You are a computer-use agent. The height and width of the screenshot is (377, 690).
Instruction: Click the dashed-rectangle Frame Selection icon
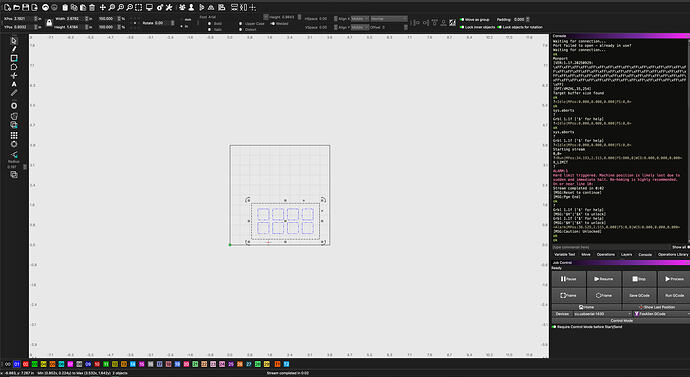point(139,7)
